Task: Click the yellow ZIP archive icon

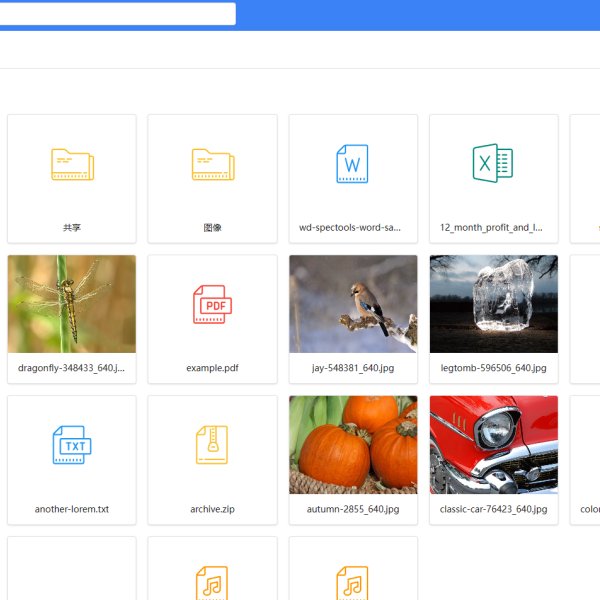Action: click(x=212, y=445)
